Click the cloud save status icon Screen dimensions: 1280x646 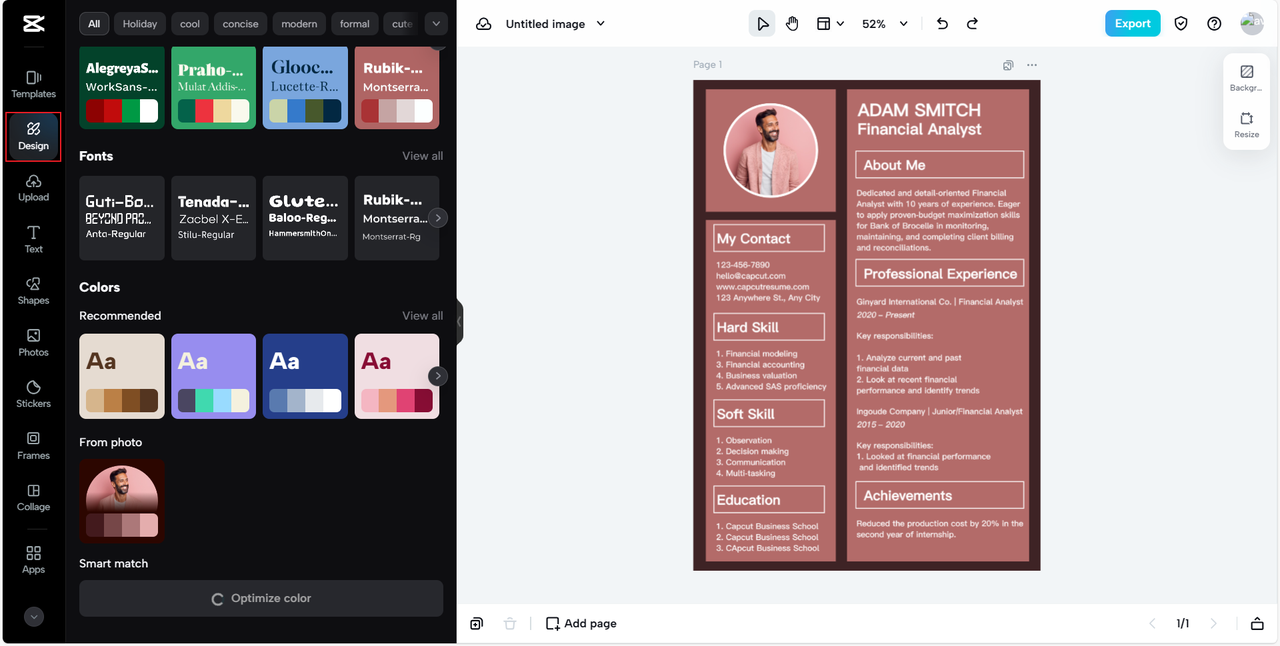coord(483,24)
